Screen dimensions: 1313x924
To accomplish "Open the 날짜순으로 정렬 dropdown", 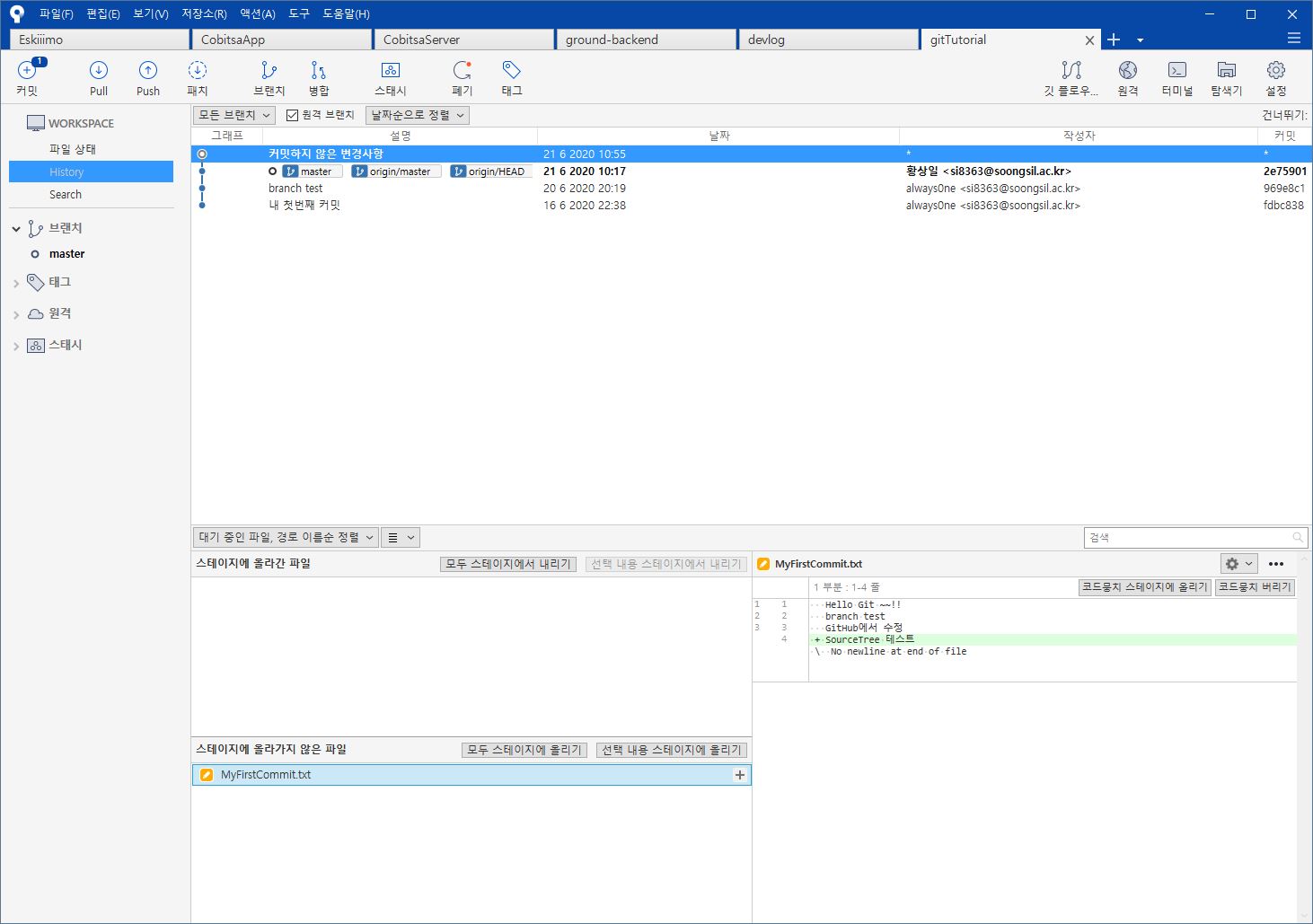I will [418, 115].
